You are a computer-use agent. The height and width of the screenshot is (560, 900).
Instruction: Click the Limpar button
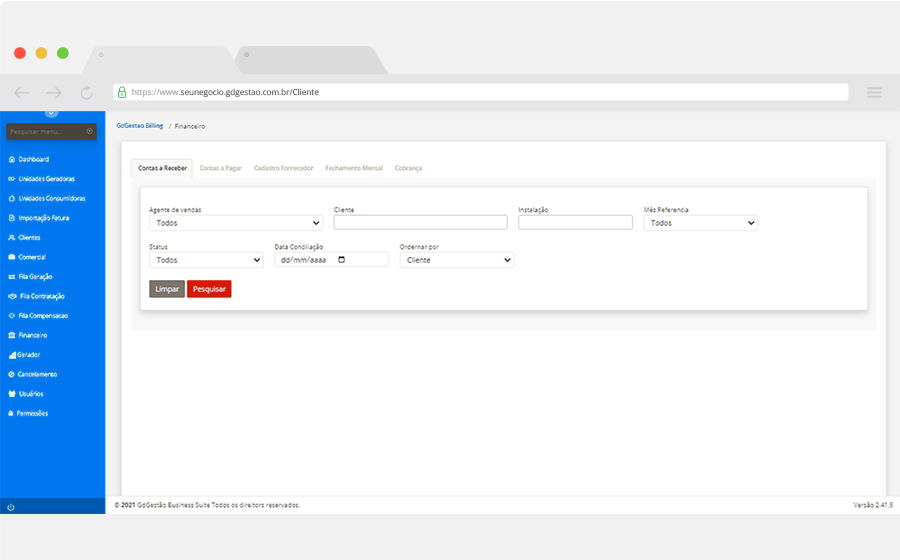point(167,289)
